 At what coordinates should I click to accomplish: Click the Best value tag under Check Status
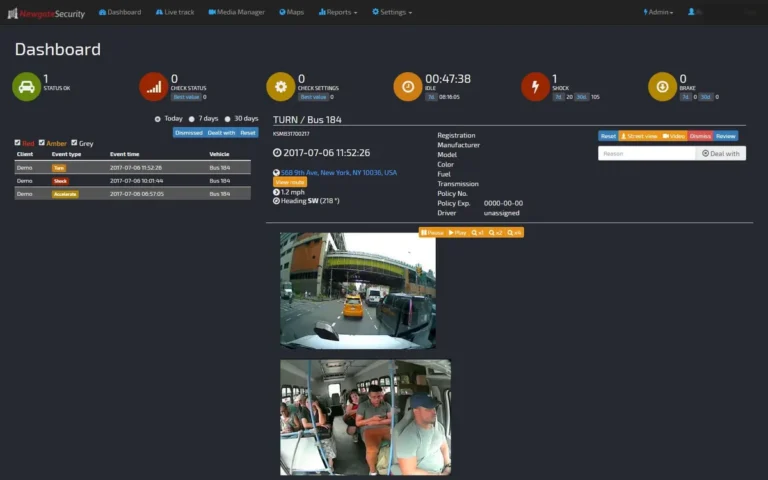click(186, 97)
